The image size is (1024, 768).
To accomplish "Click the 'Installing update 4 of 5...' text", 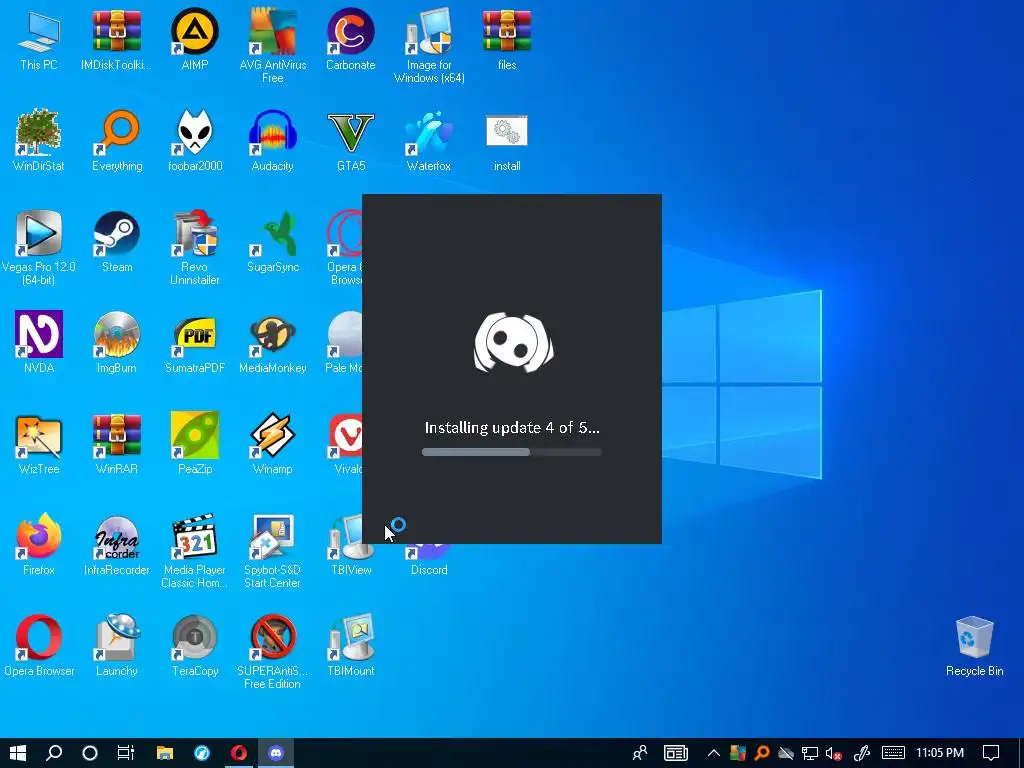I will coord(512,428).
